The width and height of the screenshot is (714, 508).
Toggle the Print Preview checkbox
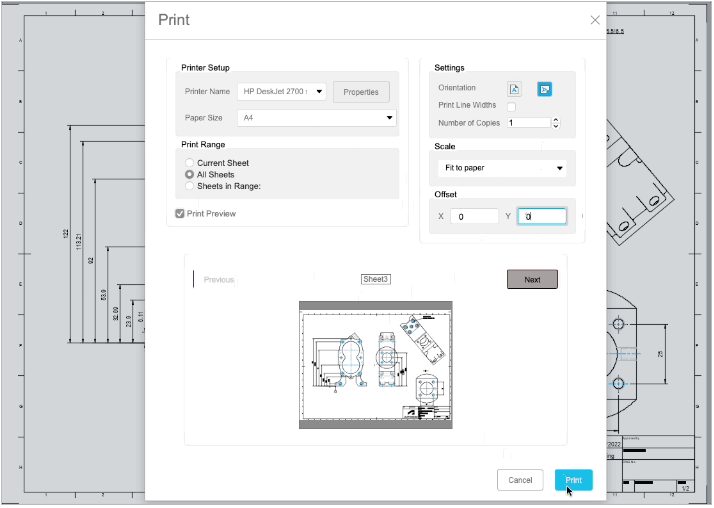[x=180, y=213]
